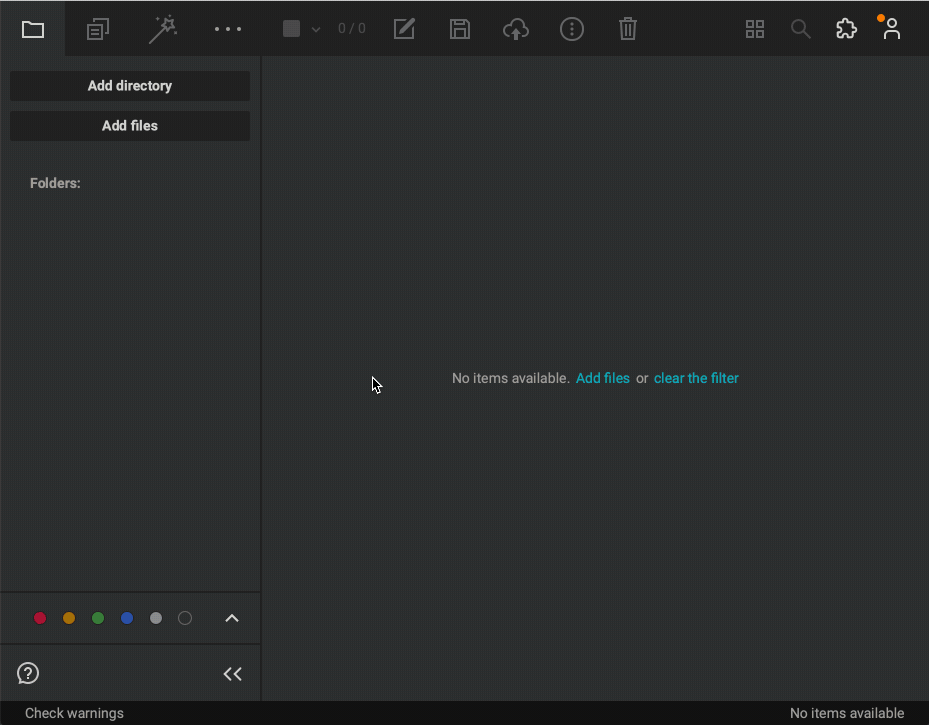Switch to grid view layout
929x725 pixels.
(x=754, y=28)
